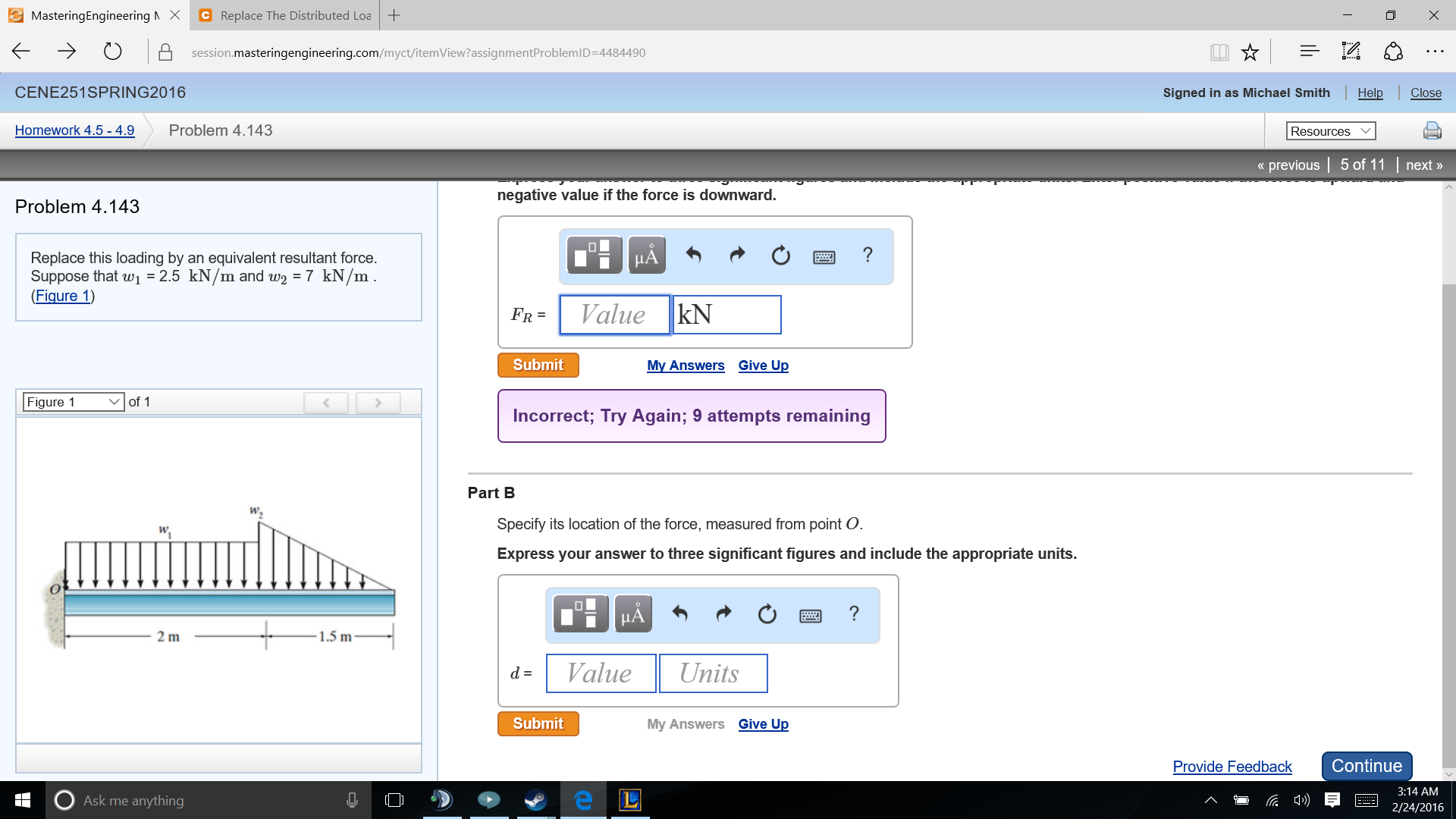
Task: Redo in the Part A answer toolbar
Action: (737, 255)
